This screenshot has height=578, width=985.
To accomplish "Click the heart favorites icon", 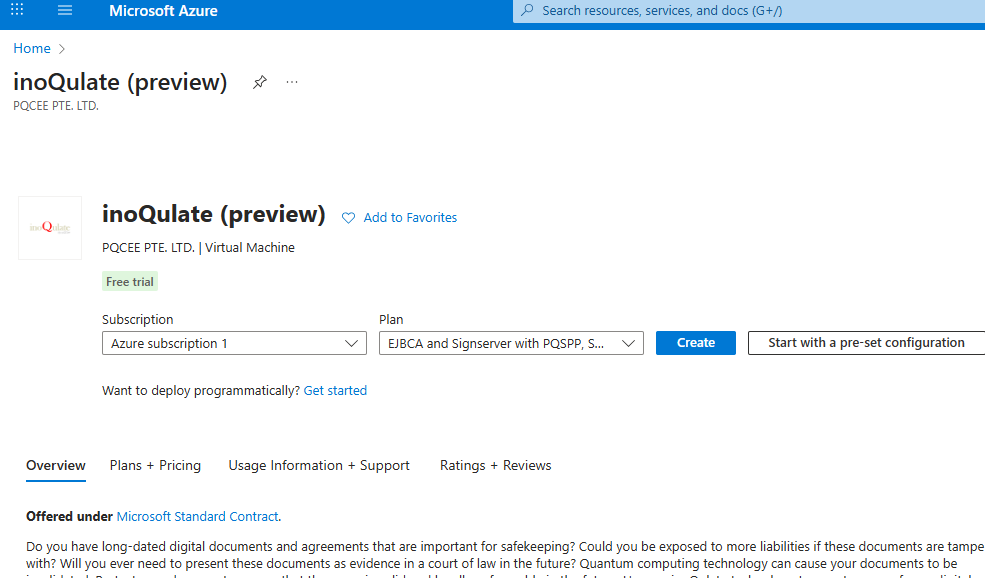I will (348, 217).
